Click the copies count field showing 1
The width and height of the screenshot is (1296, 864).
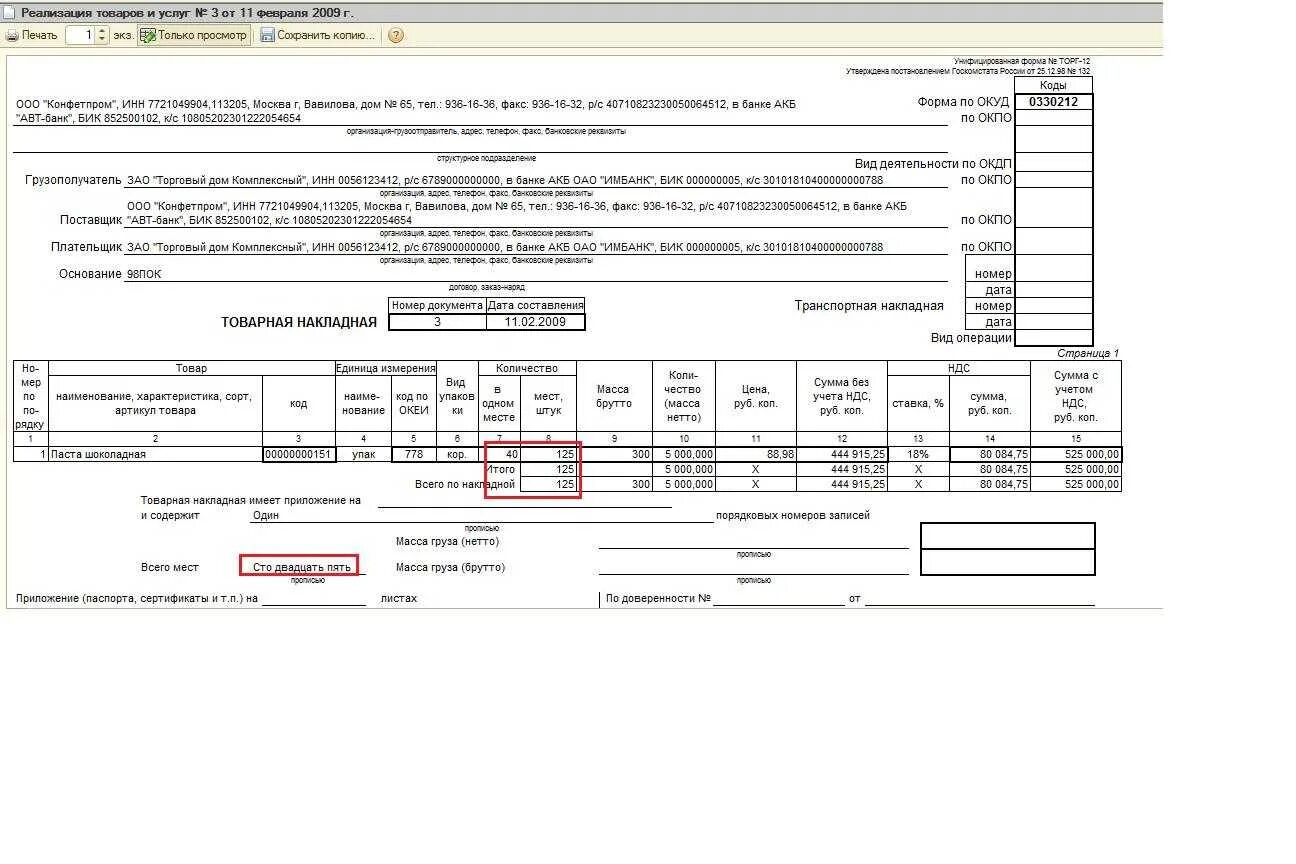[80, 35]
